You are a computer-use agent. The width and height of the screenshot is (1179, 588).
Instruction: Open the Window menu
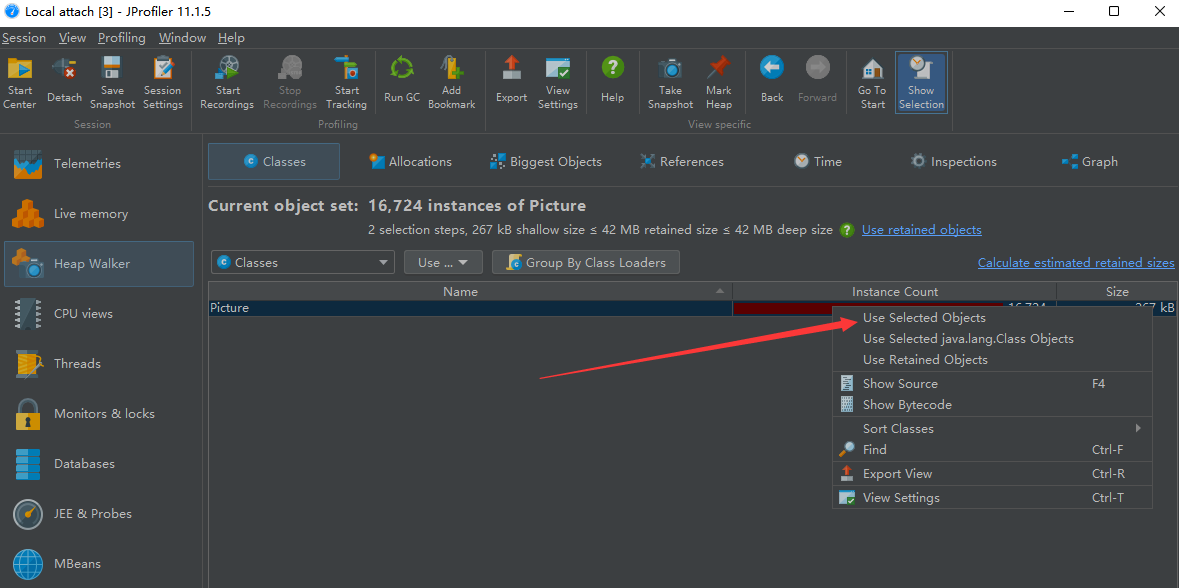tap(182, 38)
